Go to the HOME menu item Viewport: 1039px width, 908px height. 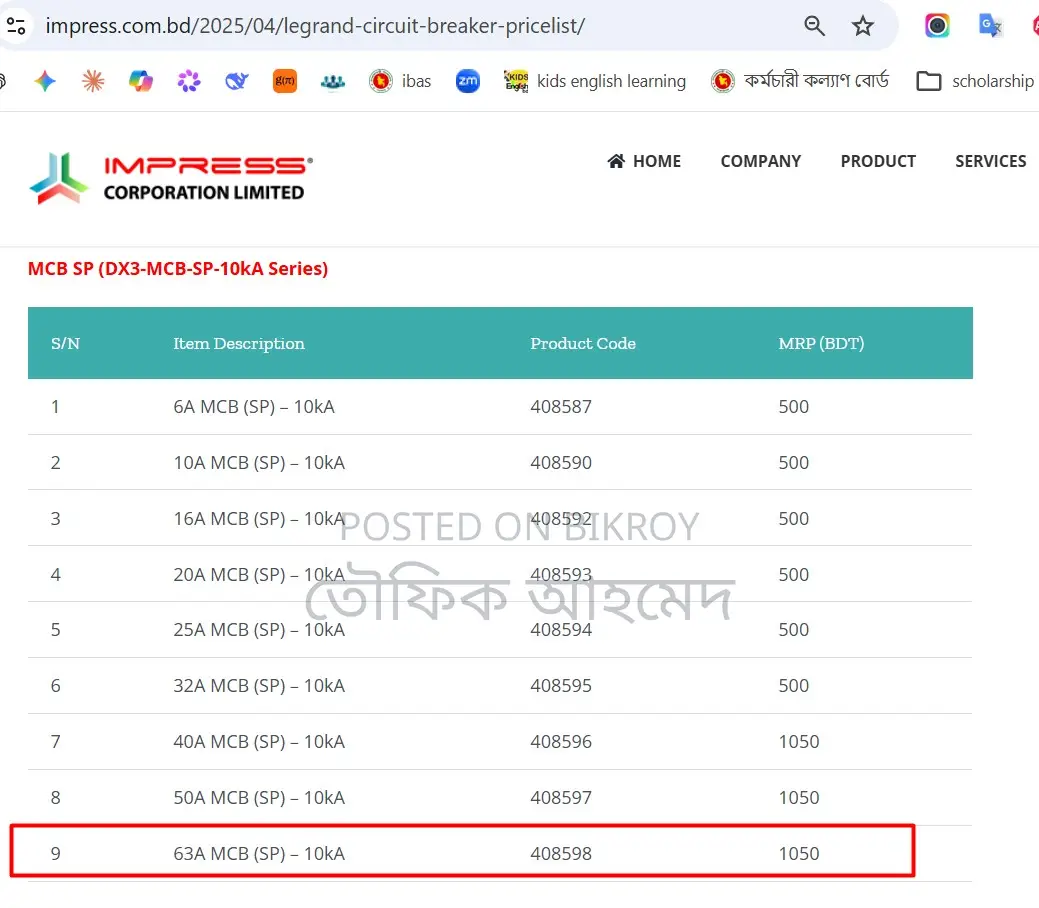pyautogui.click(x=644, y=161)
